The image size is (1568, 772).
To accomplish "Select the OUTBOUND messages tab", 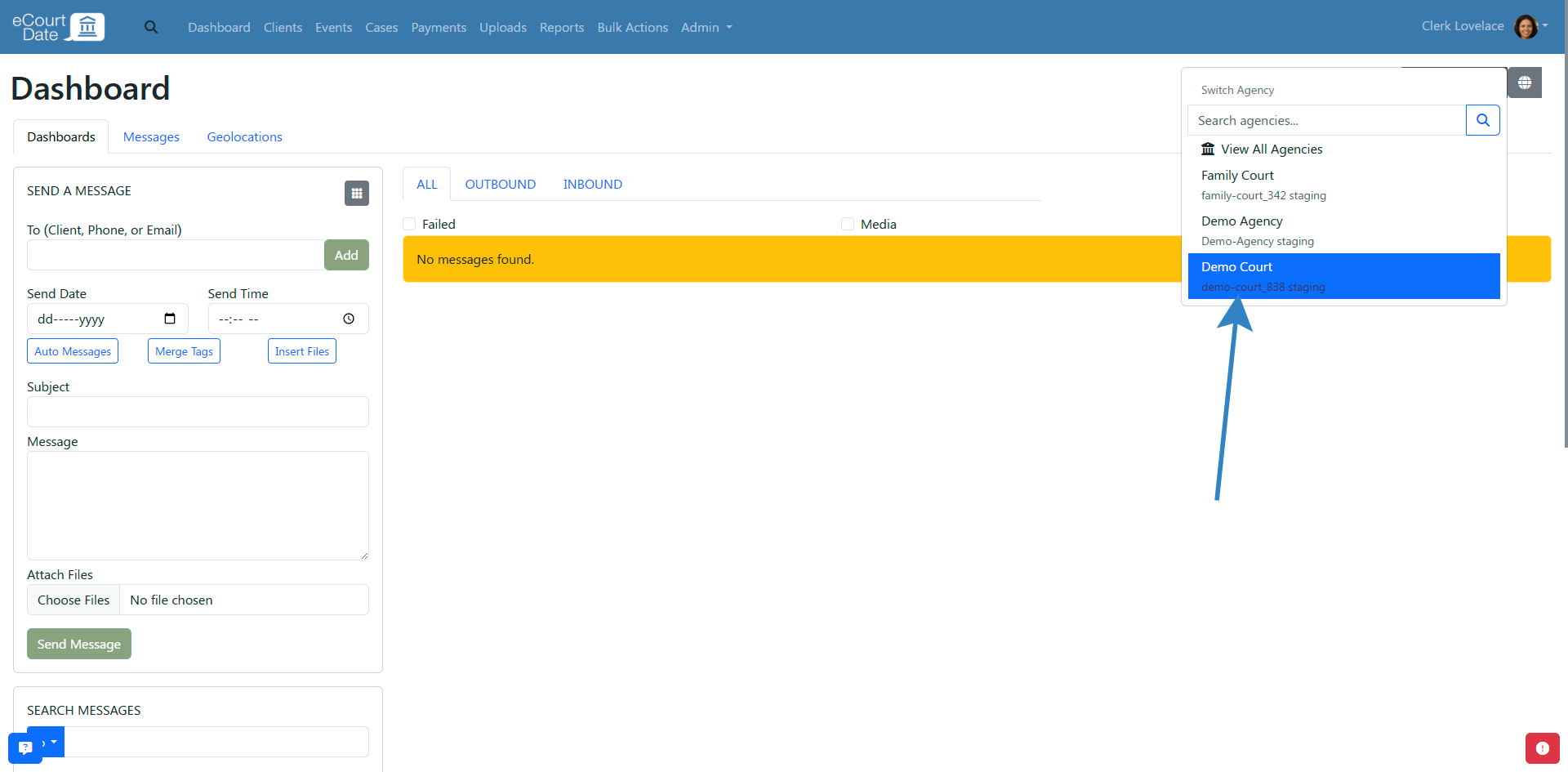I will click(x=500, y=184).
